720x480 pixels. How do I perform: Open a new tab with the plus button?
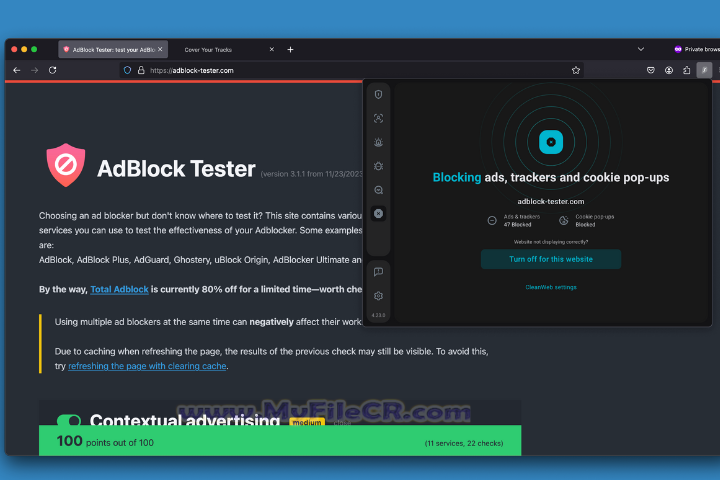click(290, 50)
